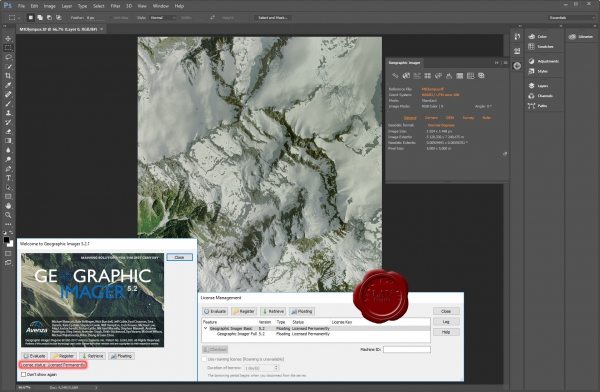Select the Lasso tool

click(x=8, y=57)
